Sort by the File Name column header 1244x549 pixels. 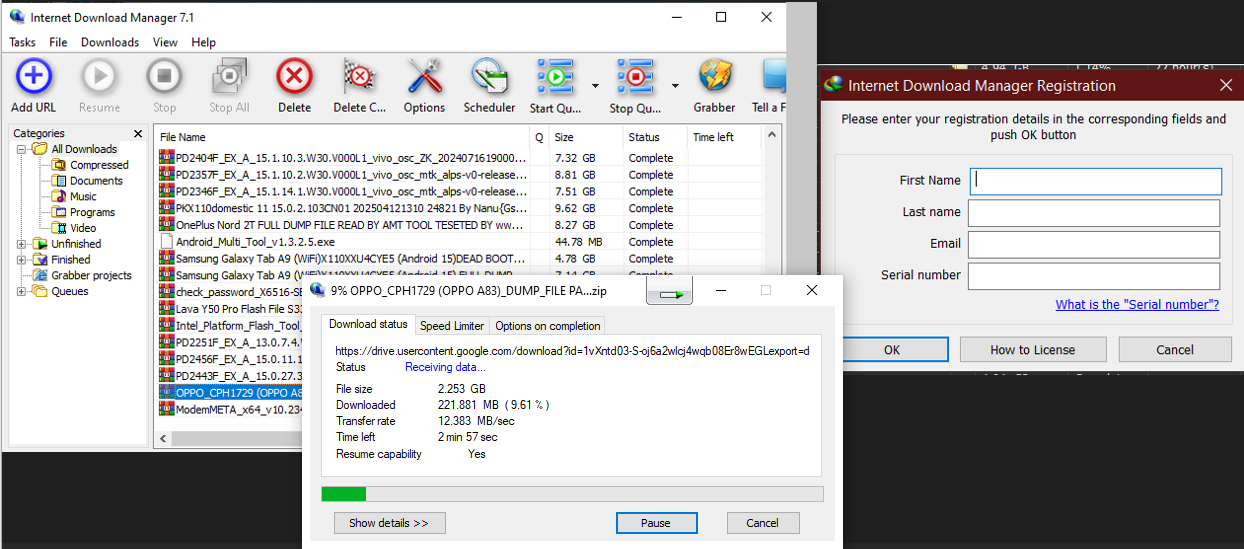342,137
